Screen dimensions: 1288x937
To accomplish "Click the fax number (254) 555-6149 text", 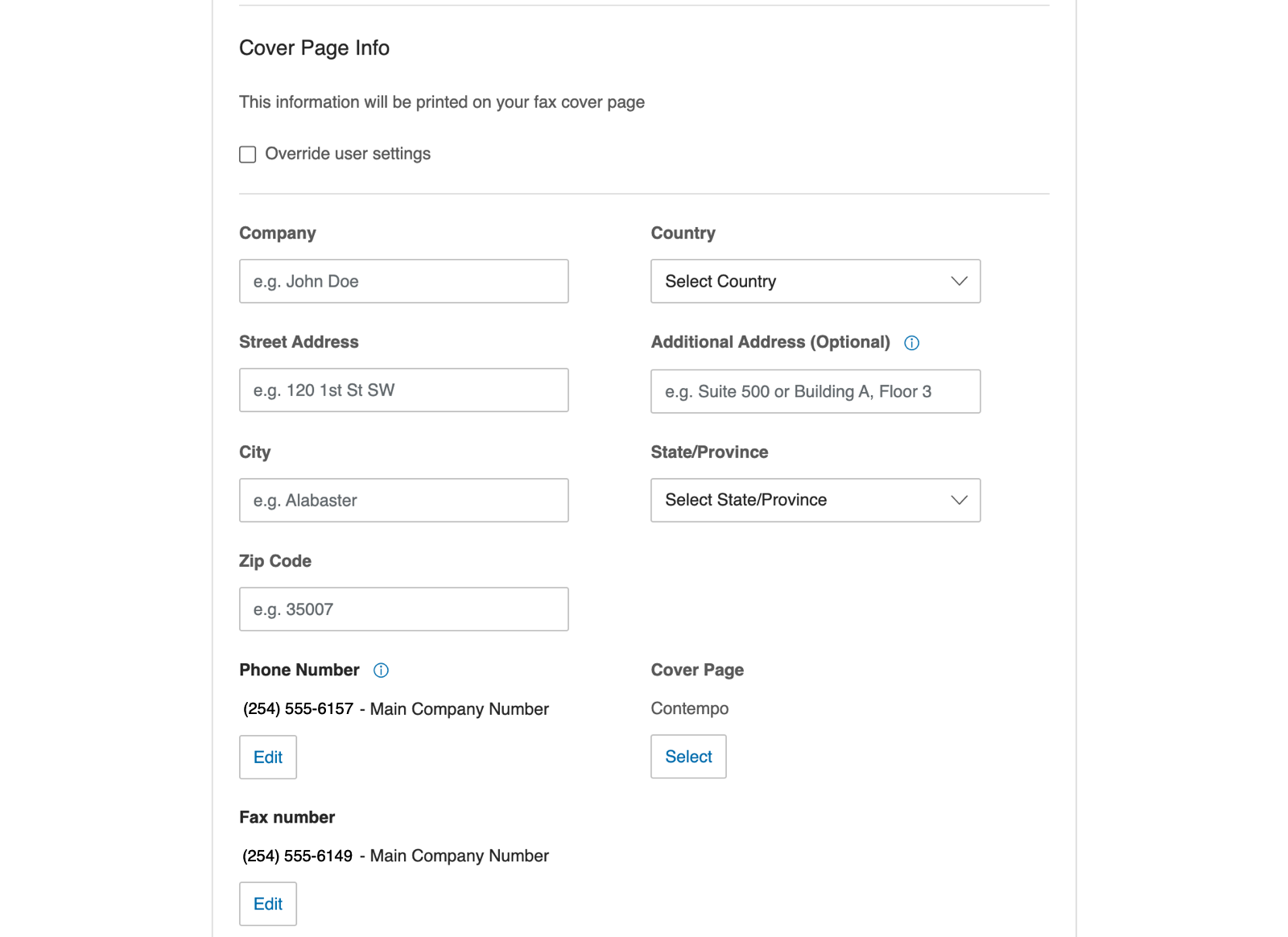I will pyautogui.click(x=298, y=856).
